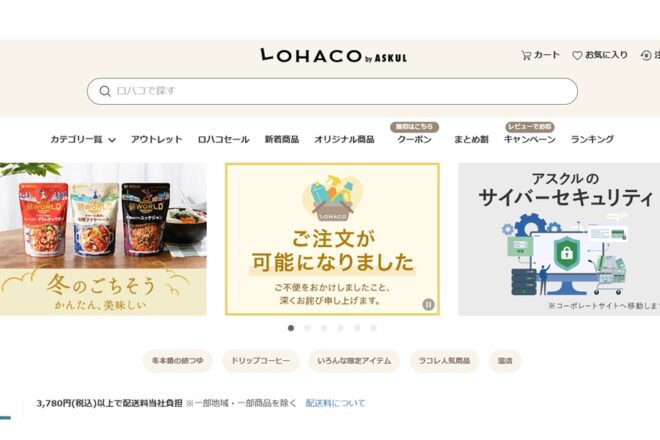
Task: Open the 配送料について link
Action: [x=335, y=403]
